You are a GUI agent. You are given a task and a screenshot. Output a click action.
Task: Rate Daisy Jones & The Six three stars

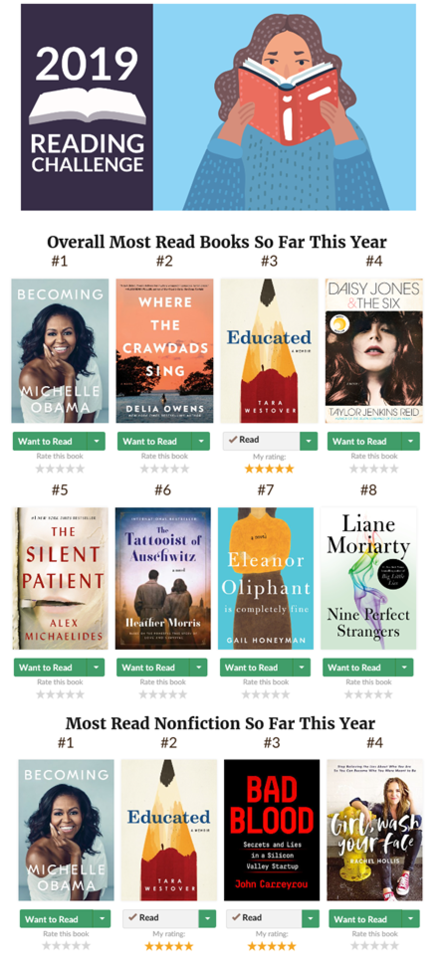click(x=374, y=469)
